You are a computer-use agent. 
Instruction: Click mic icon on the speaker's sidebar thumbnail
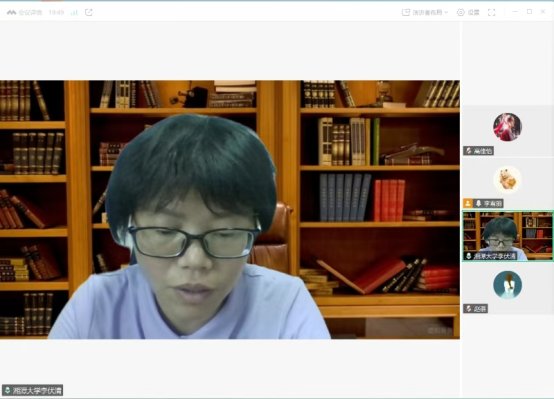point(469,256)
